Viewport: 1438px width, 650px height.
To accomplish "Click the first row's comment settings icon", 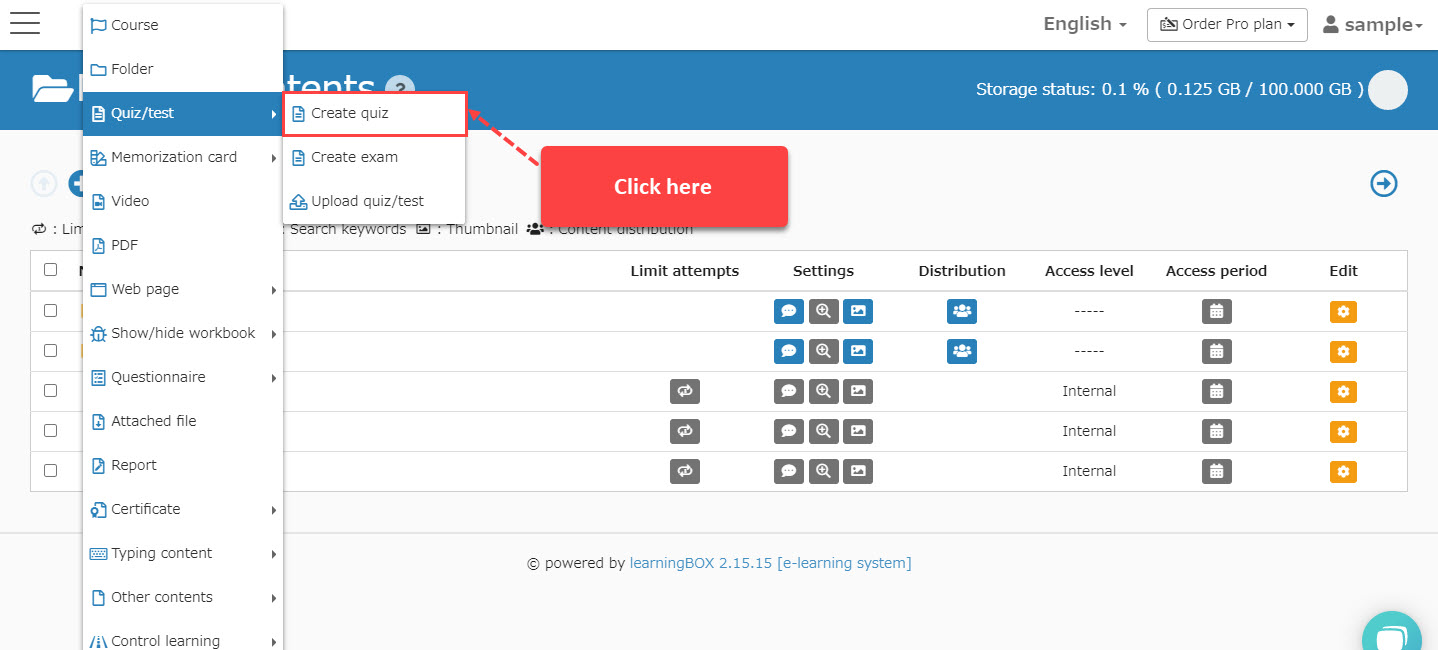I will coord(788,311).
